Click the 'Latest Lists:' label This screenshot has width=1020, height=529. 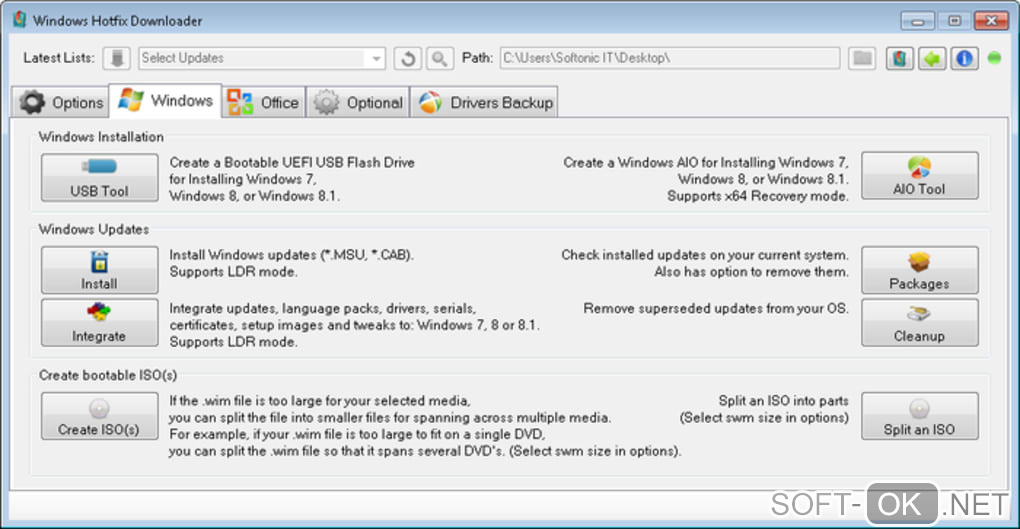[59, 58]
